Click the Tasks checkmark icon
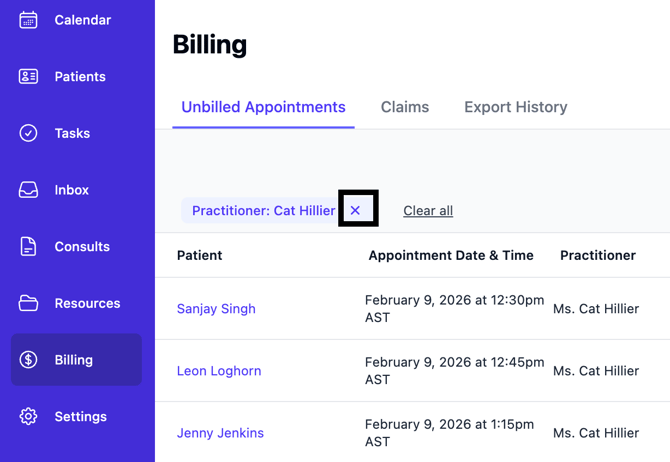 pos(28,133)
